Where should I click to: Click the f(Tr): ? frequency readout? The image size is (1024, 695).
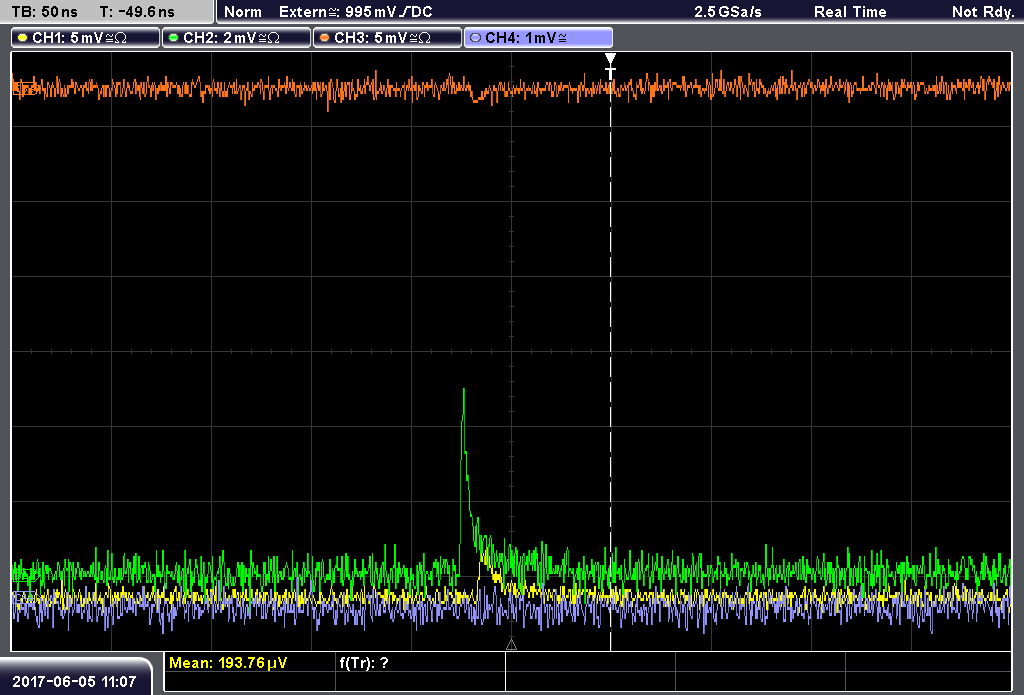click(364, 663)
